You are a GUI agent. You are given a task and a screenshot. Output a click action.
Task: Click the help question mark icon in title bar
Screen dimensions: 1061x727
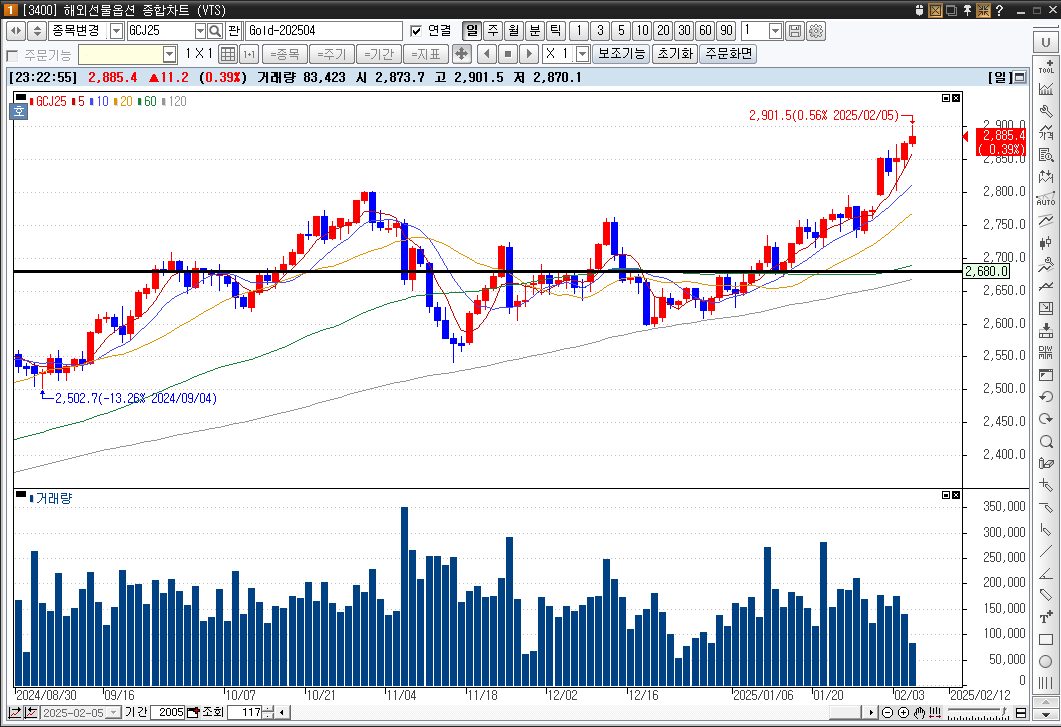pyautogui.click(x=999, y=10)
